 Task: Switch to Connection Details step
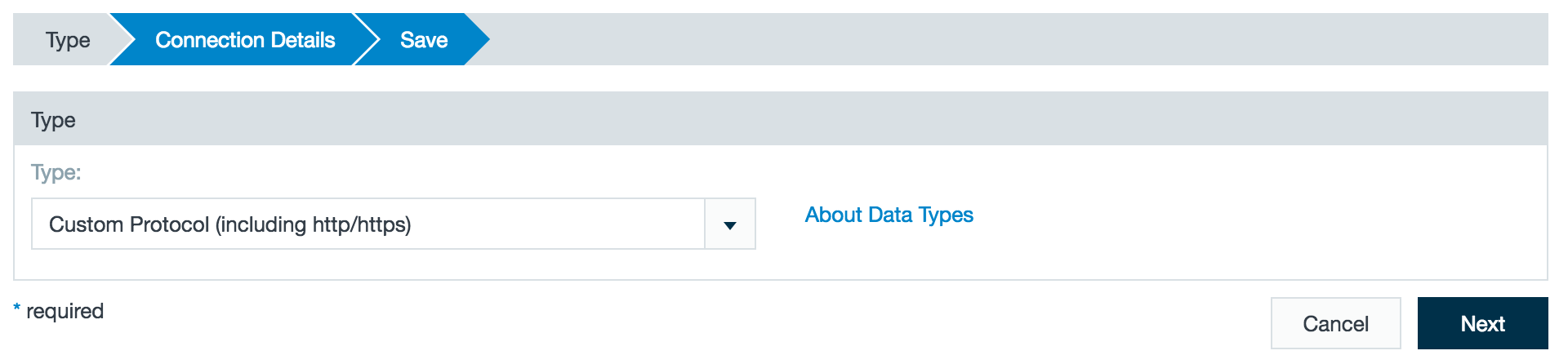click(x=245, y=40)
